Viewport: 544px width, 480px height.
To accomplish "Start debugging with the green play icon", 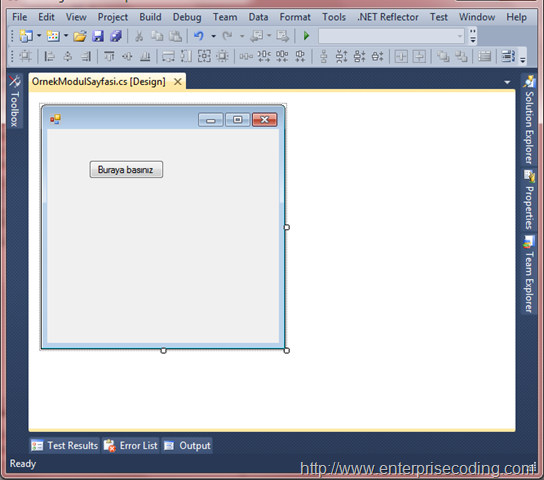I will coord(306,36).
